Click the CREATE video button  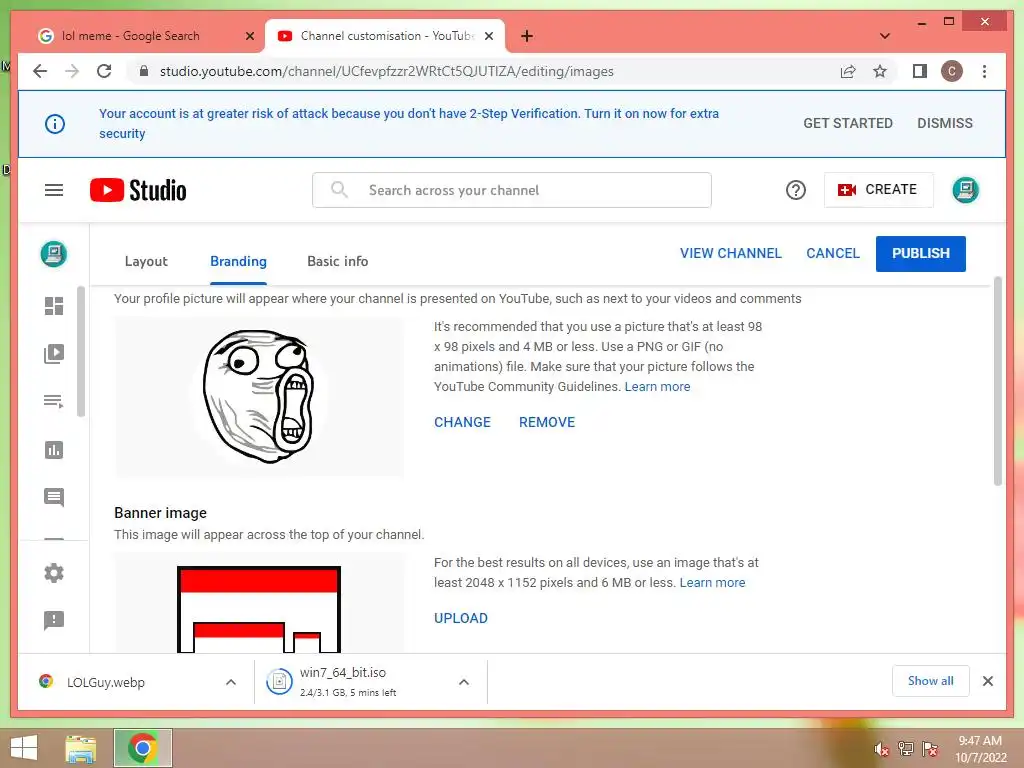[x=878, y=189]
